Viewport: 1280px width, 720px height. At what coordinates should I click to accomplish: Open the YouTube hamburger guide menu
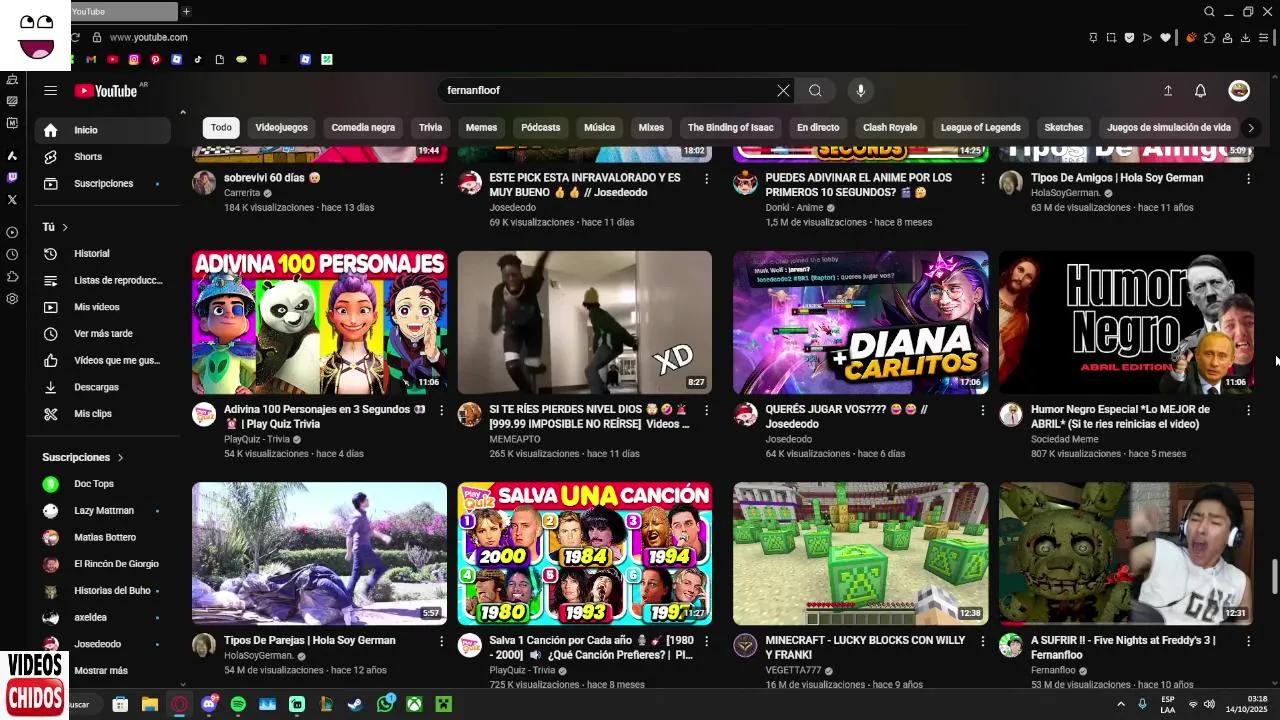[x=50, y=90]
